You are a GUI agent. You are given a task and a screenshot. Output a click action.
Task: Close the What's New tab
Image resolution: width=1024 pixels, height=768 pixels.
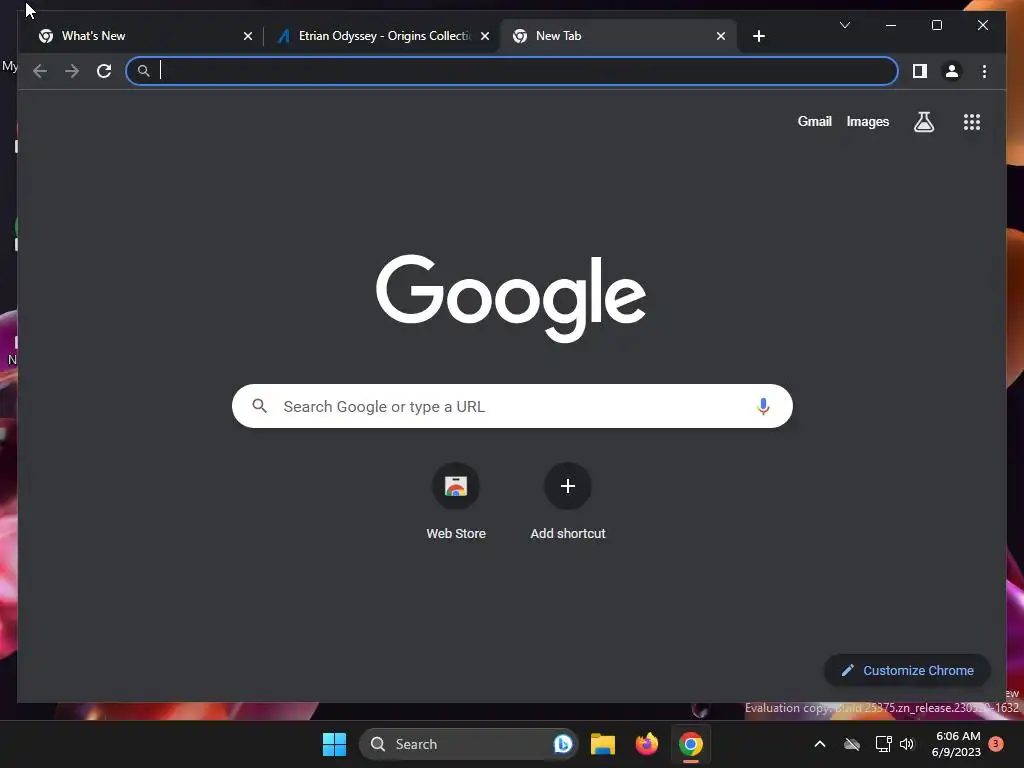pyautogui.click(x=248, y=36)
